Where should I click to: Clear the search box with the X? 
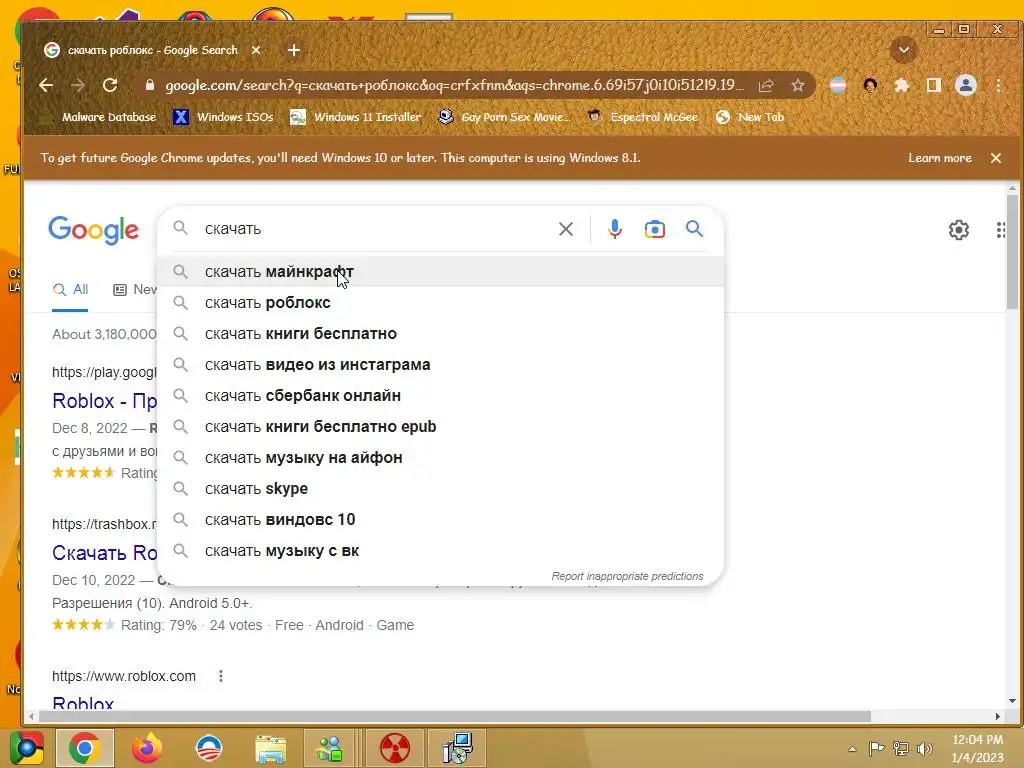566,229
